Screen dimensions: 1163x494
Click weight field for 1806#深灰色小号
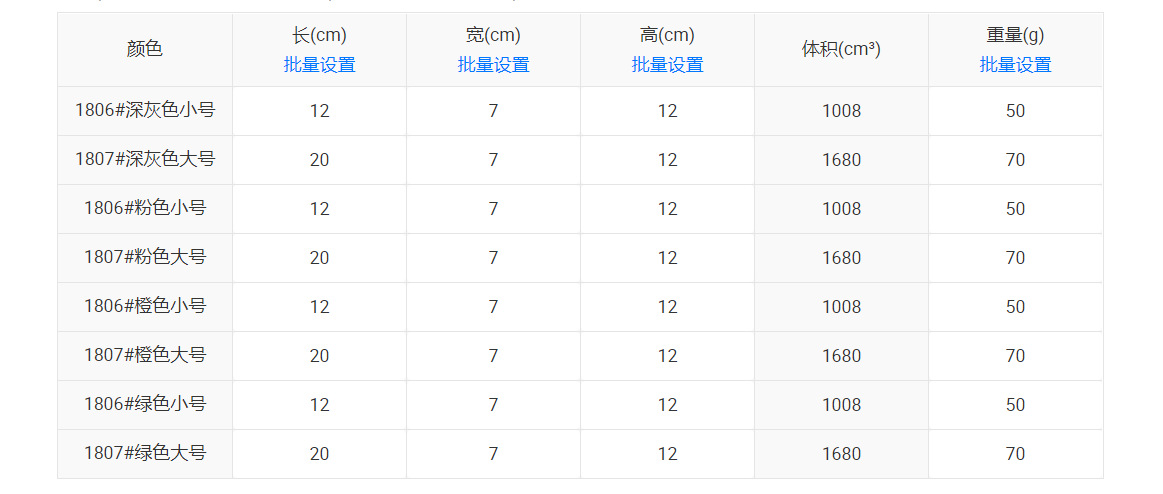click(1015, 111)
